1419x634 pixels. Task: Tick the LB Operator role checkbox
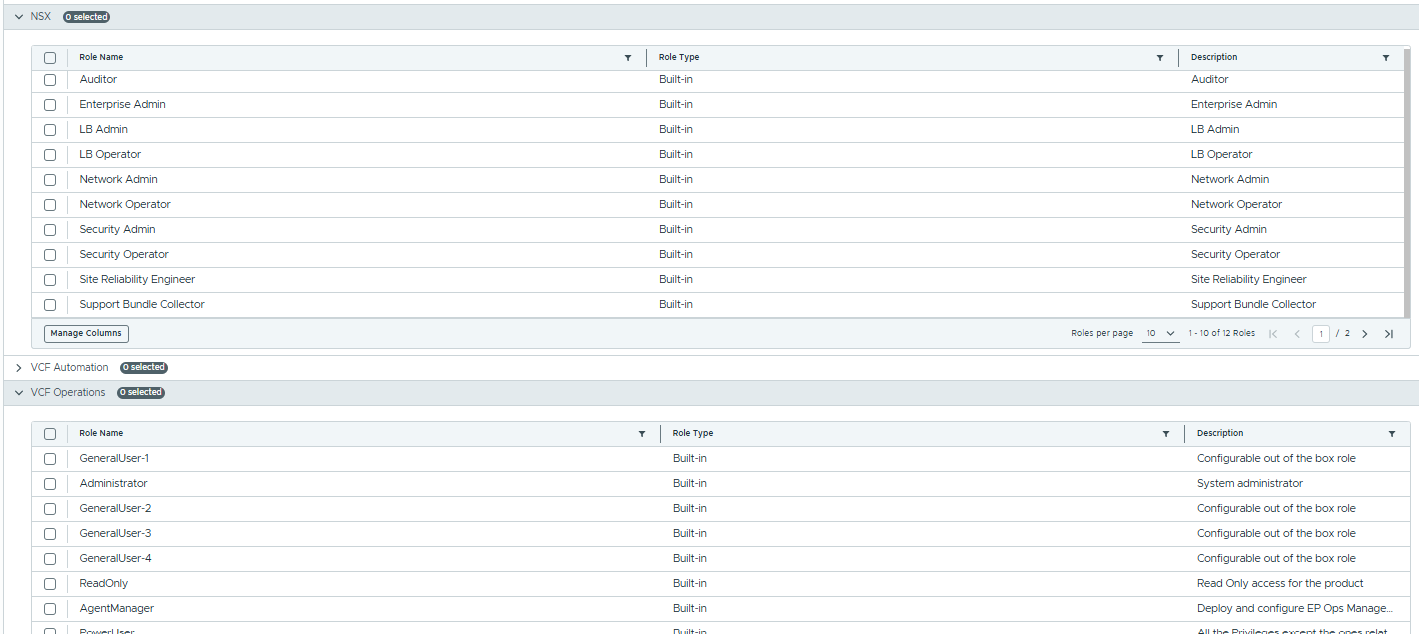click(50, 155)
